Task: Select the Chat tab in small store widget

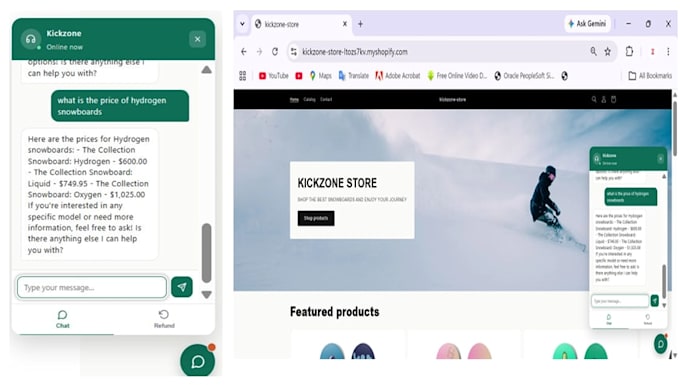Action: point(609,319)
